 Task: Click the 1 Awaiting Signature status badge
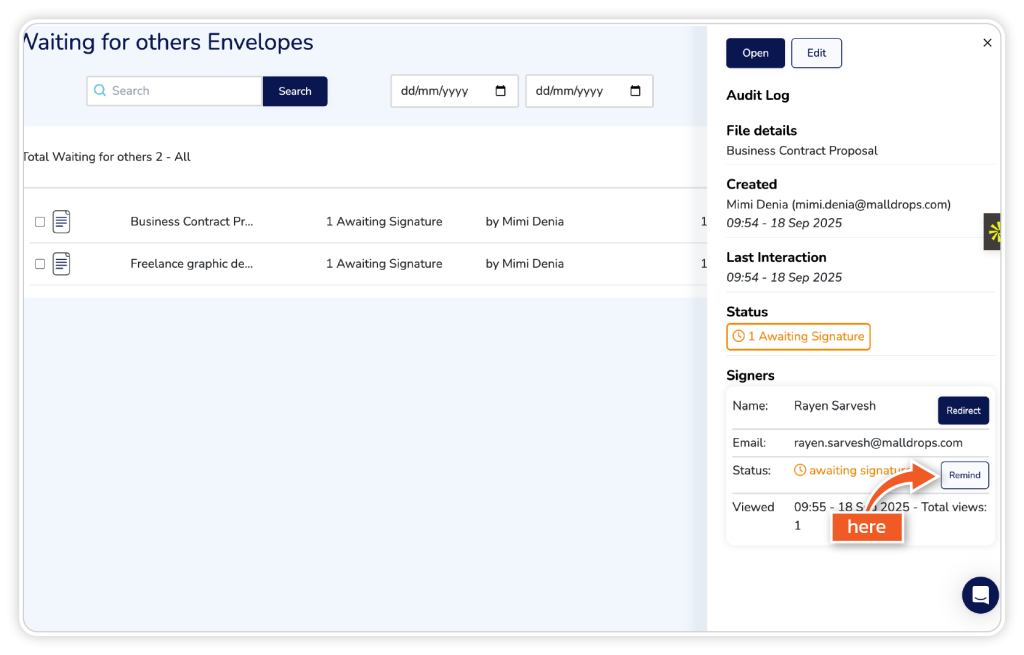point(798,337)
